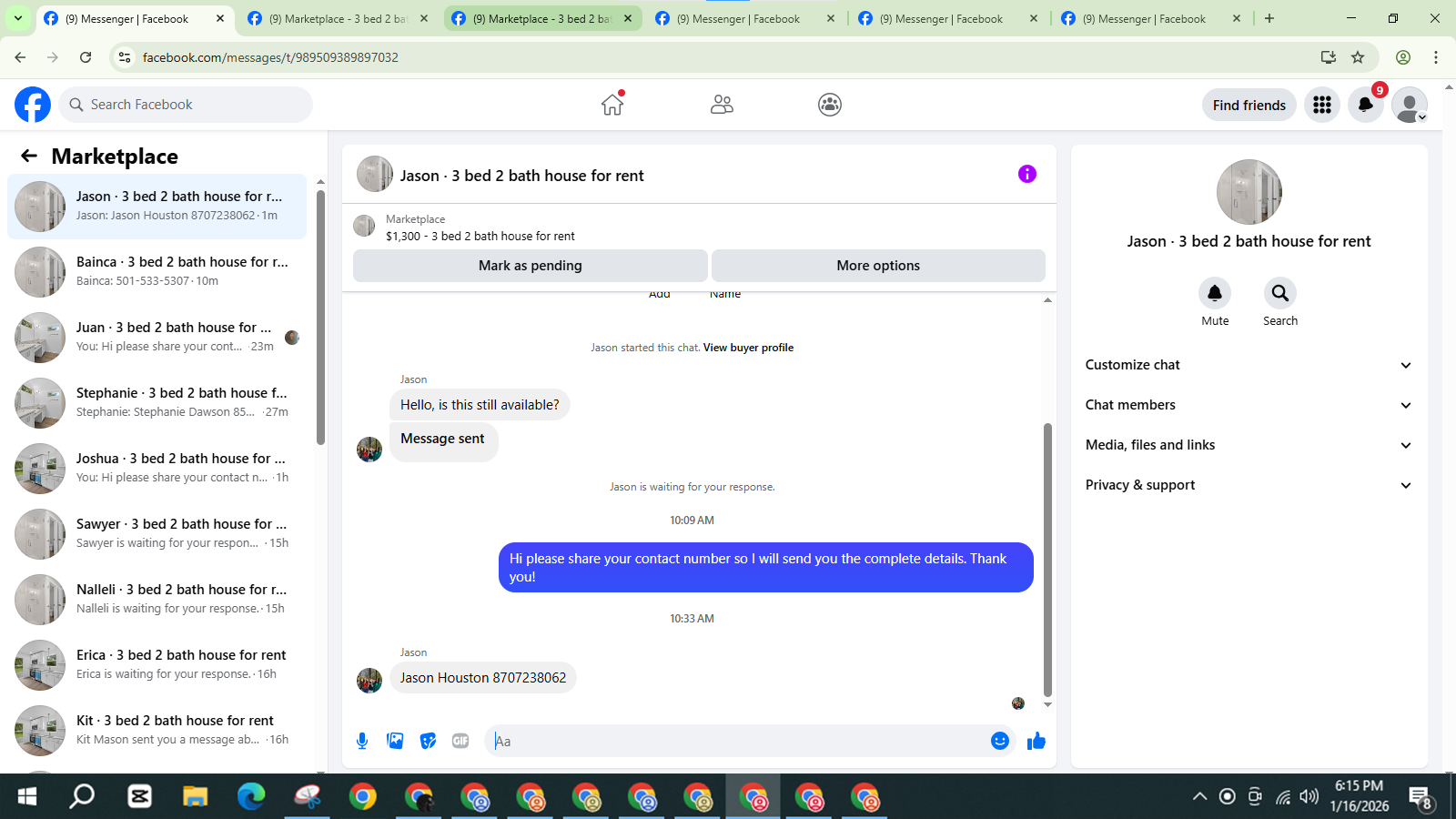Expand Privacy & support section
The width and height of the screenshot is (1456, 819).
coord(1249,485)
